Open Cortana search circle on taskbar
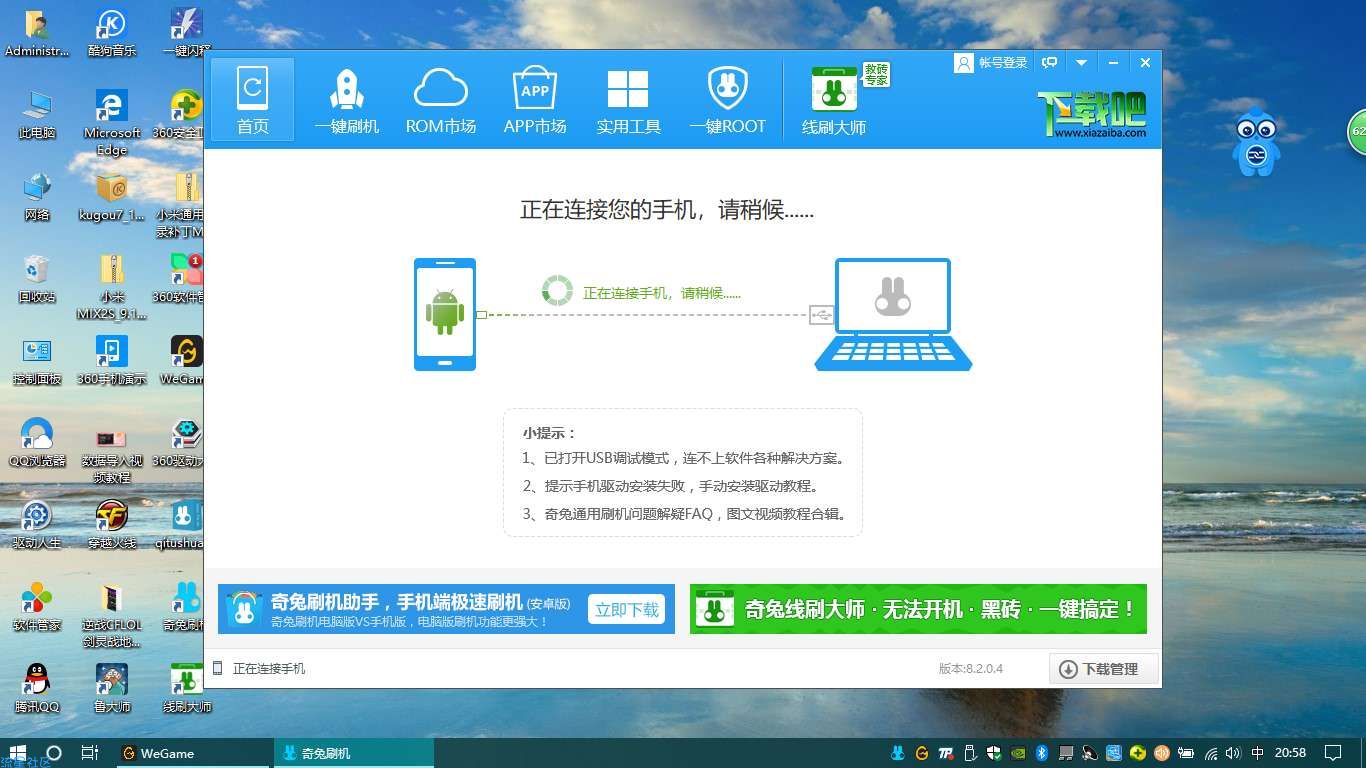The width and height of the screenshot is (1366, 768). point(54,753)
